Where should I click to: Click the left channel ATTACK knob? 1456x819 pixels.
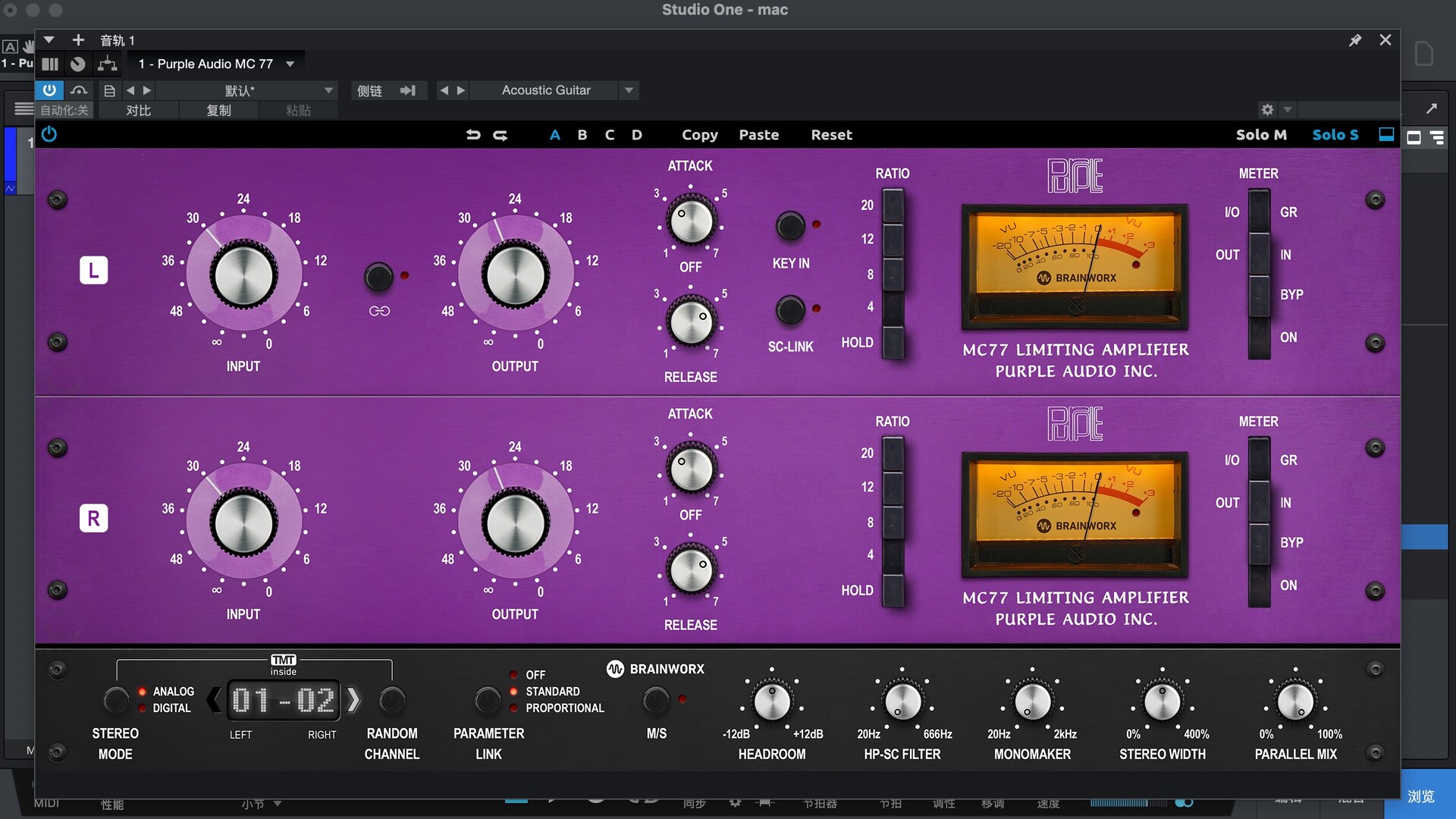(691, 221)
